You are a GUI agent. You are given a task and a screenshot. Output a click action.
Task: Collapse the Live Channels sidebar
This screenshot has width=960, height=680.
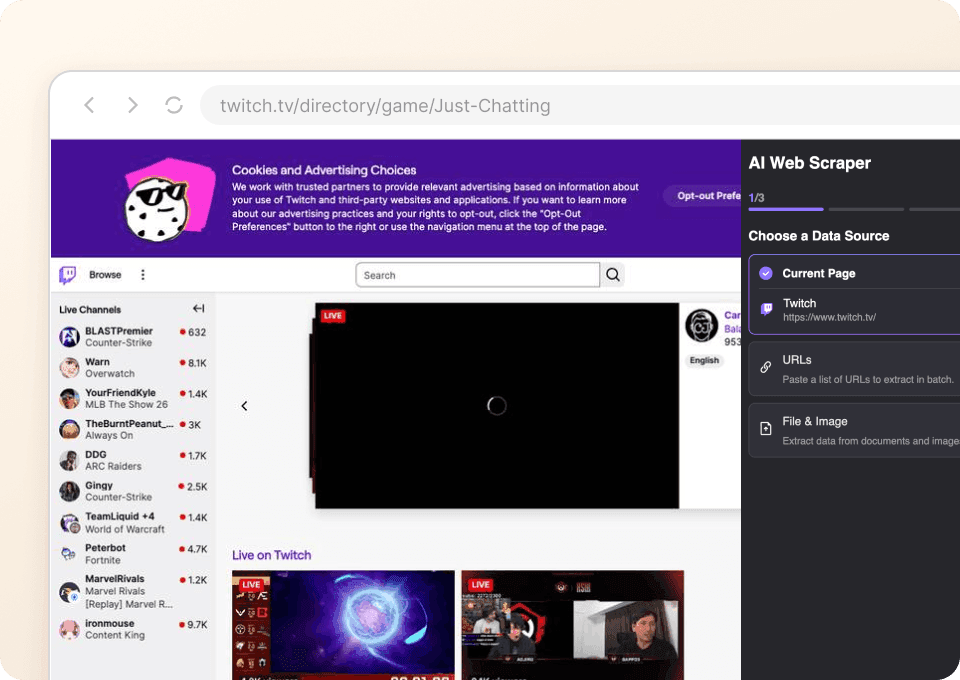(198, 309)
